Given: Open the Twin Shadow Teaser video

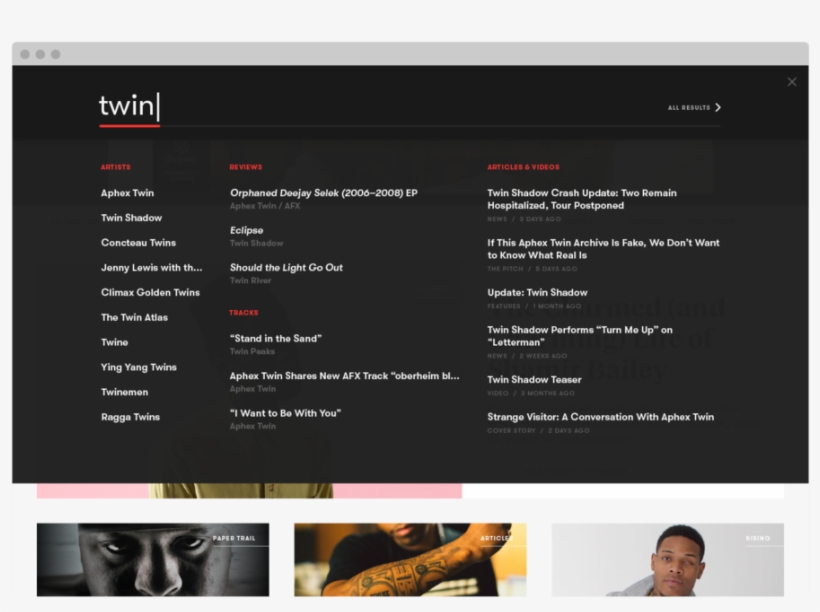Looking at the screenshot, I should [533, 380].
